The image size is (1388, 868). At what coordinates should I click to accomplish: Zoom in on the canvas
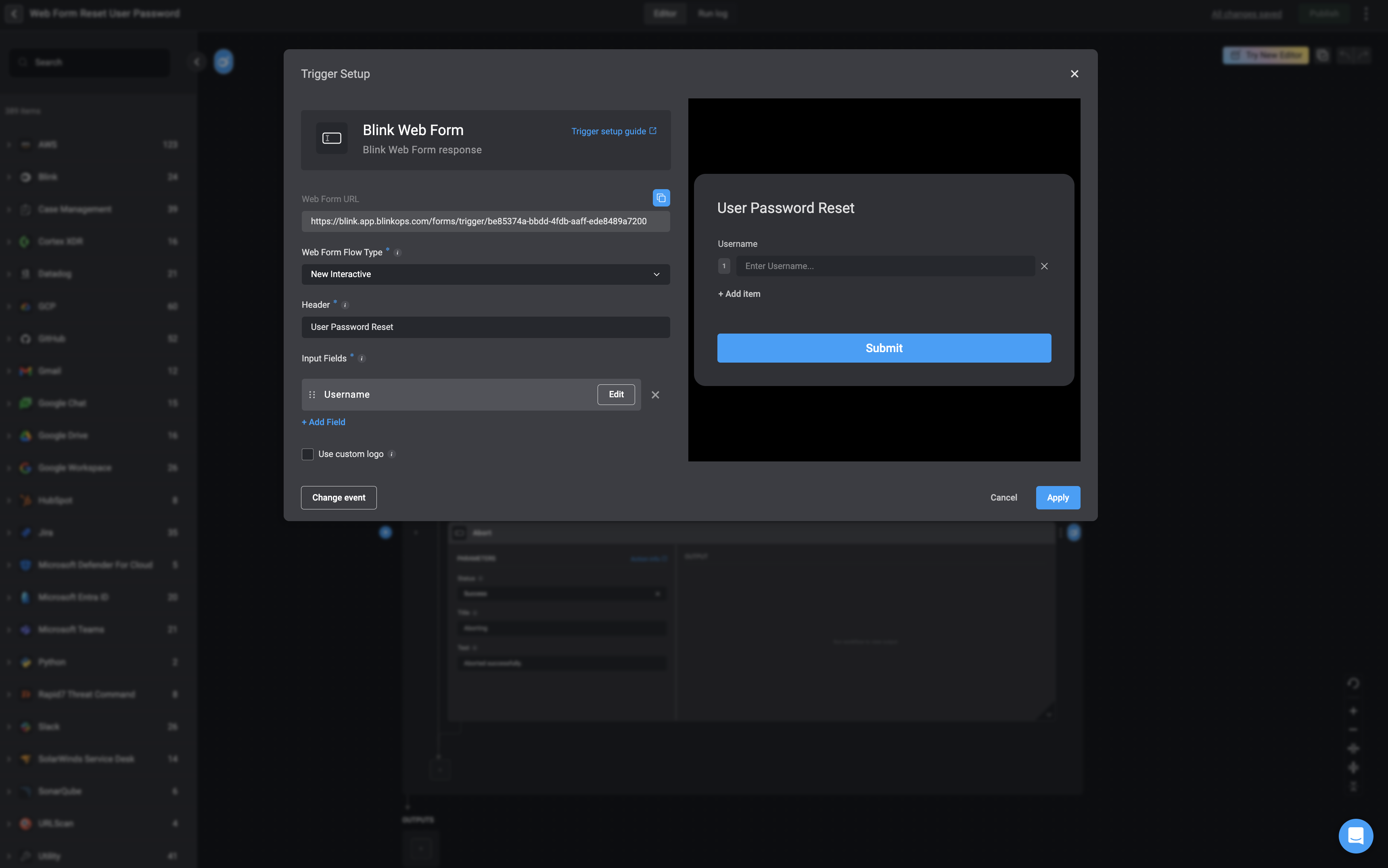1353,711
